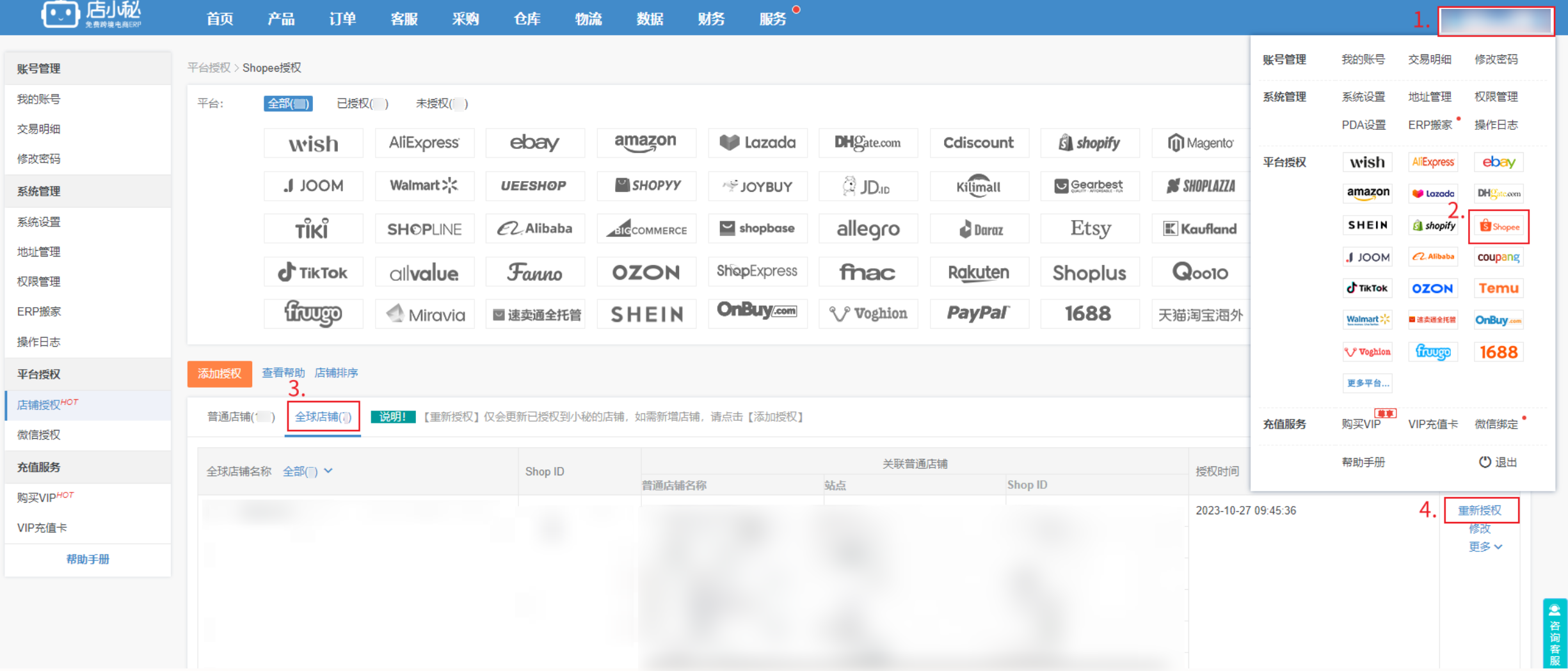Switch to the 全球店铺 tab
This screenshot has width=1568, height=671.
click(323, 417)
